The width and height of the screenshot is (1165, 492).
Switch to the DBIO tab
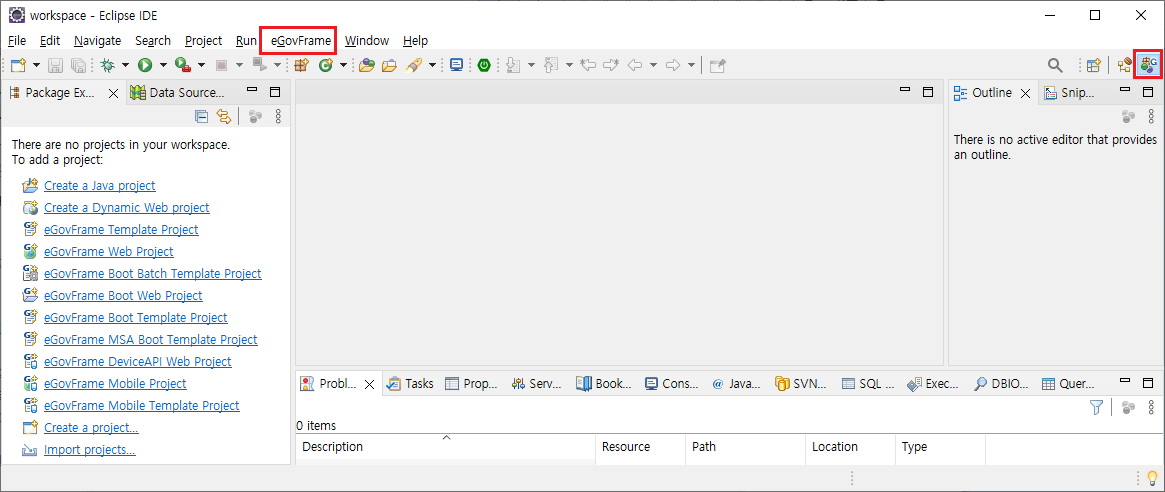pyautogui.click(x=1001, y=384)
